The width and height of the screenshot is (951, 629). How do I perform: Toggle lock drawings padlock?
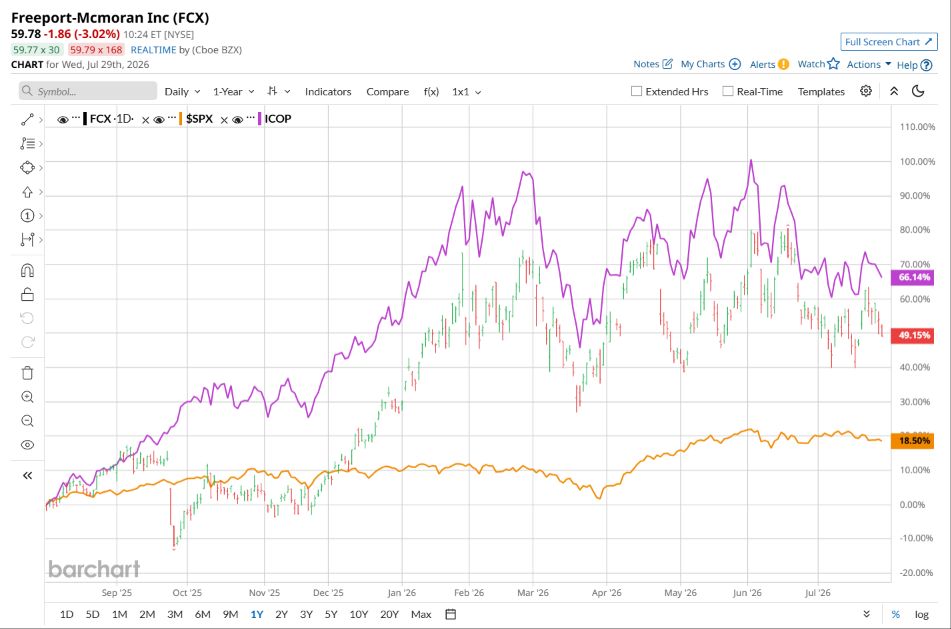click(27, 294)
